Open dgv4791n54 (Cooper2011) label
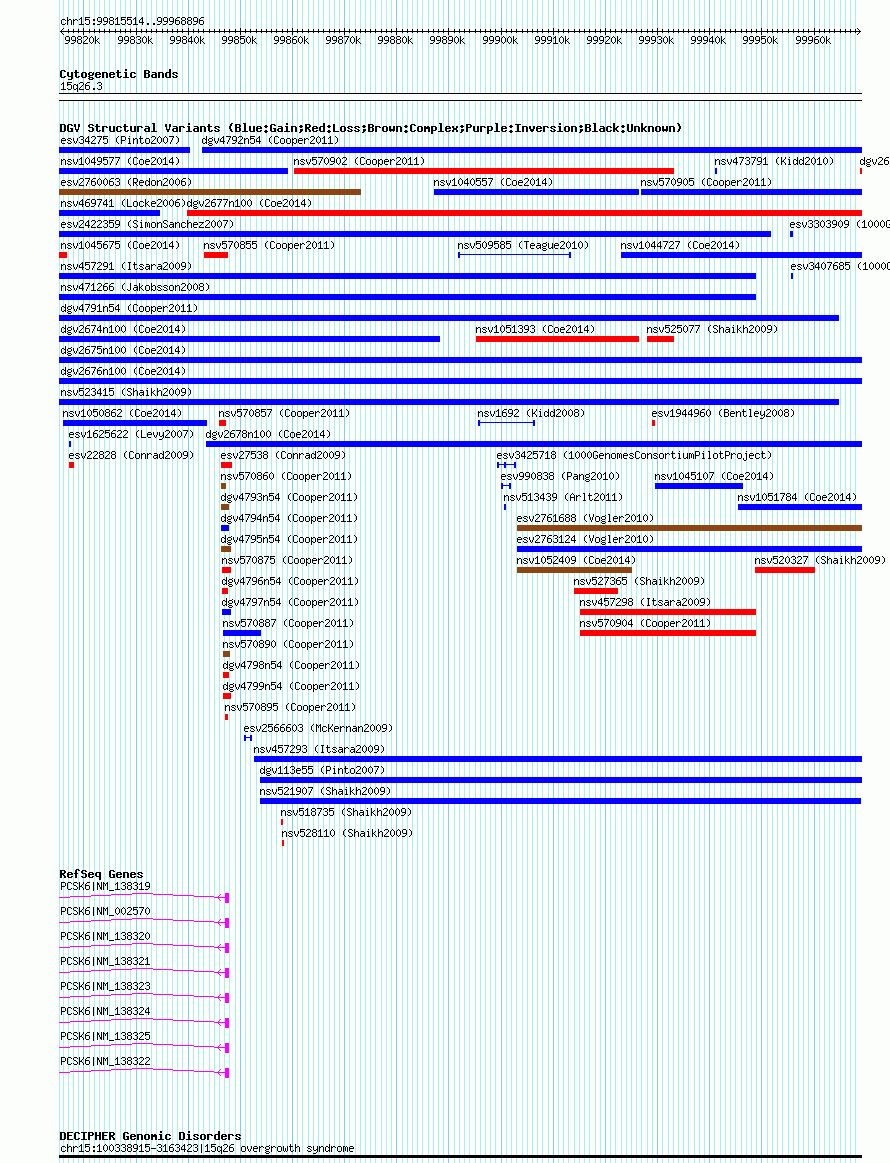890x1163 pixels. tap(129, 308)
